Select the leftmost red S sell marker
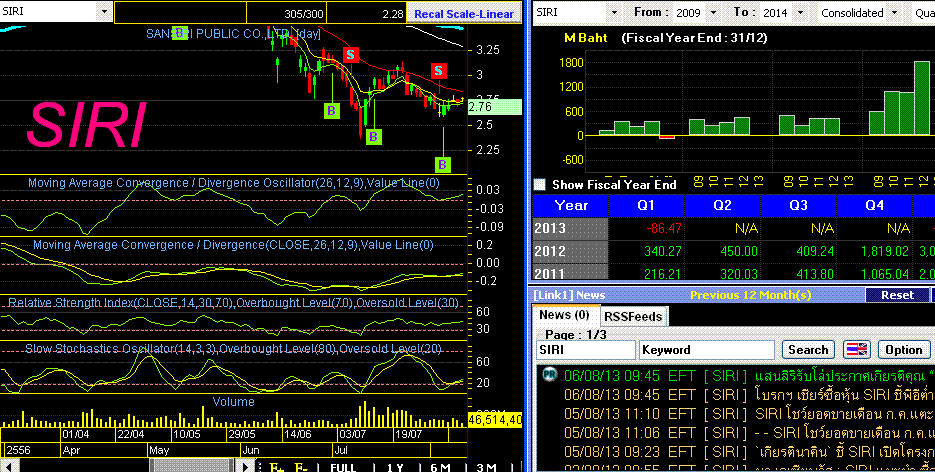 click(351, 55)
